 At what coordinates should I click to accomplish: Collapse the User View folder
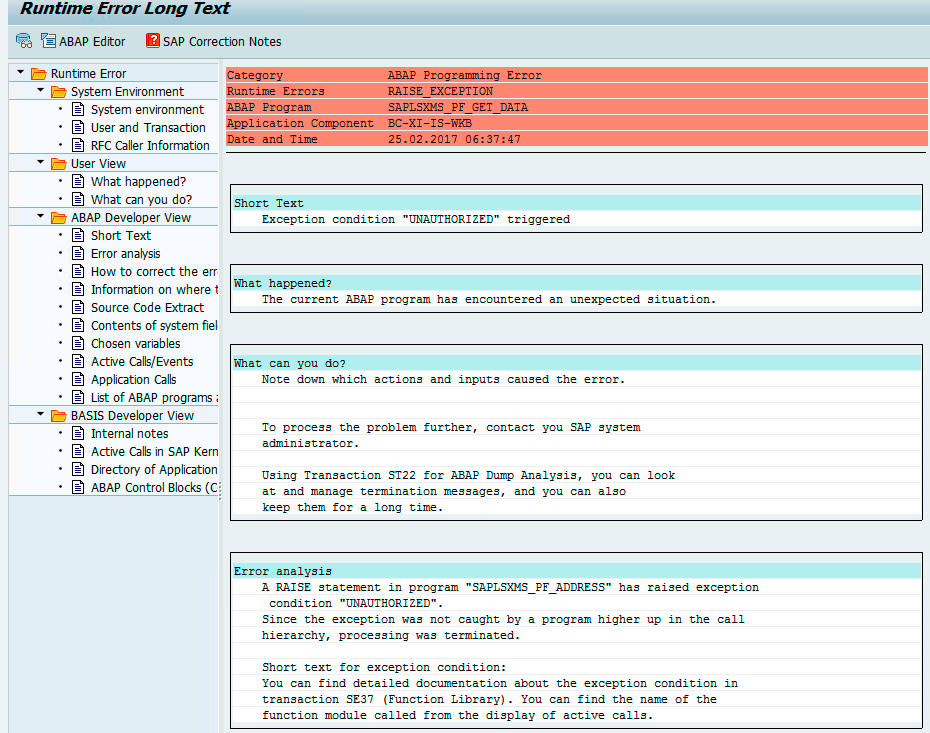[40, 162]
